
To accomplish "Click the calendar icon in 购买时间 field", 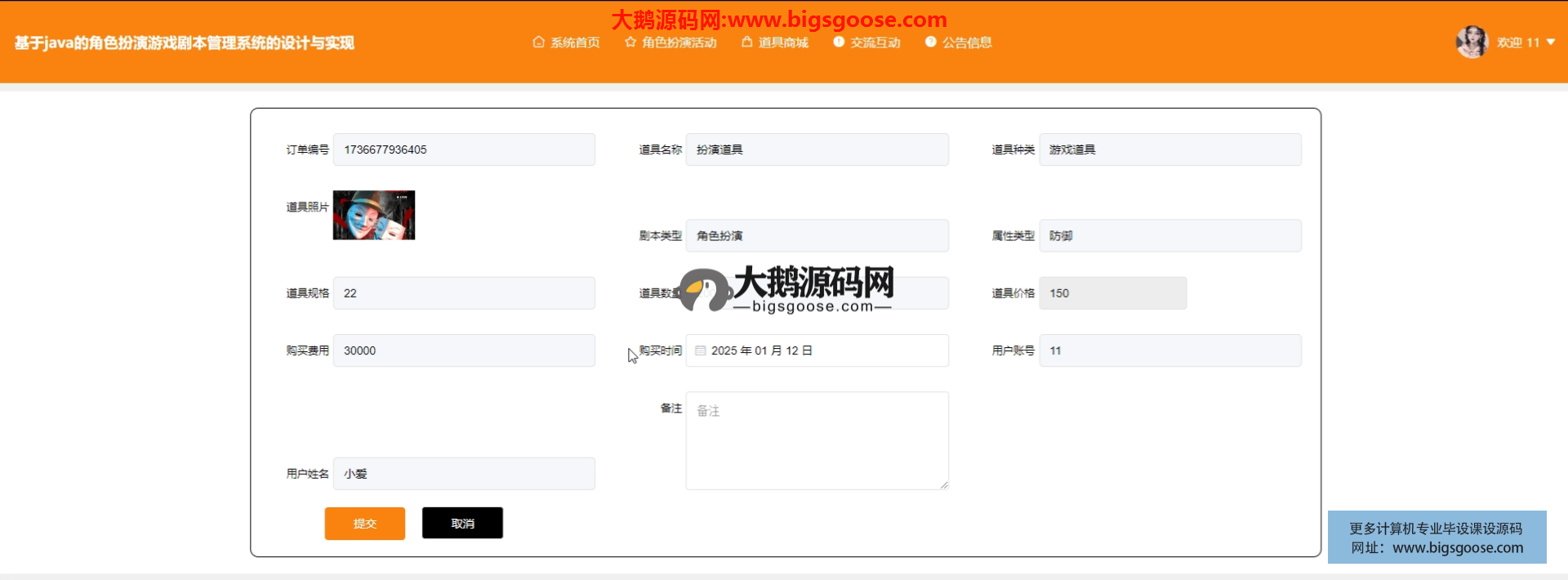I will point(700,350).
